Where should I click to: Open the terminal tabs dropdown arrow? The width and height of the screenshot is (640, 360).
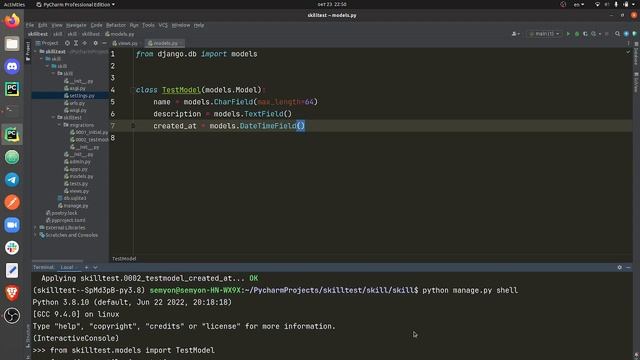click(96, 267)
